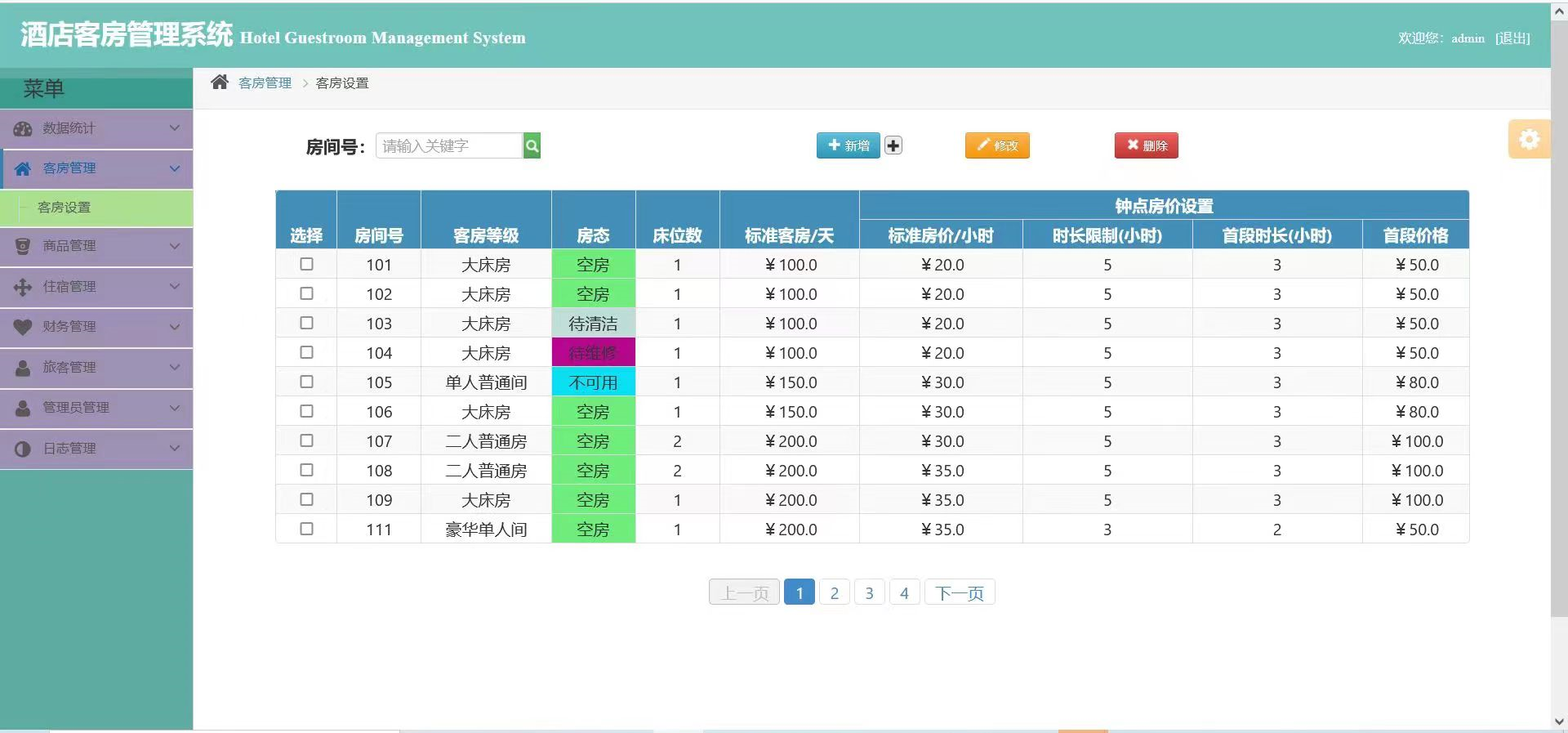Expand the 商品管理 chevron
Image resolution: width=1568 pixels, height=733 pixels.
tap(174, 245)
